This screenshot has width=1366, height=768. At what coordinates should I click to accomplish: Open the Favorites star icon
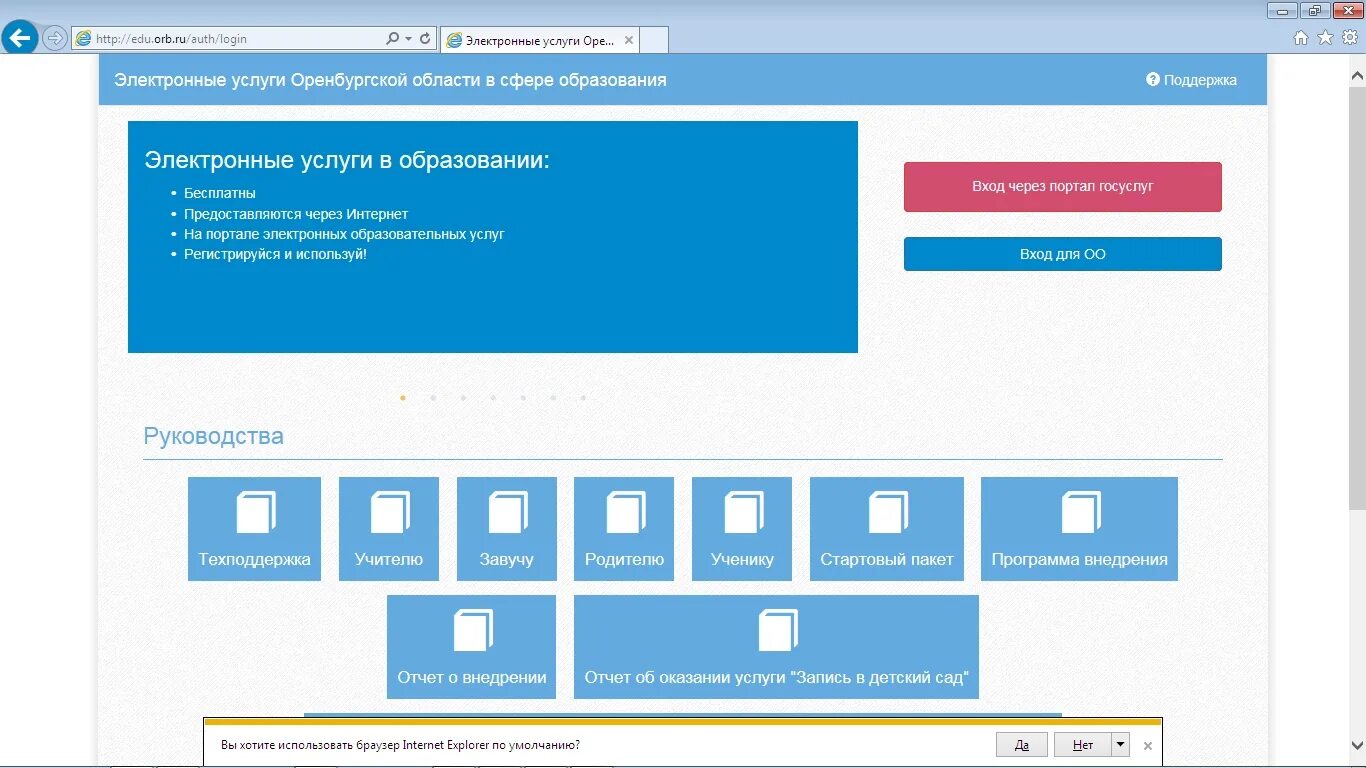click(1325, 38)
